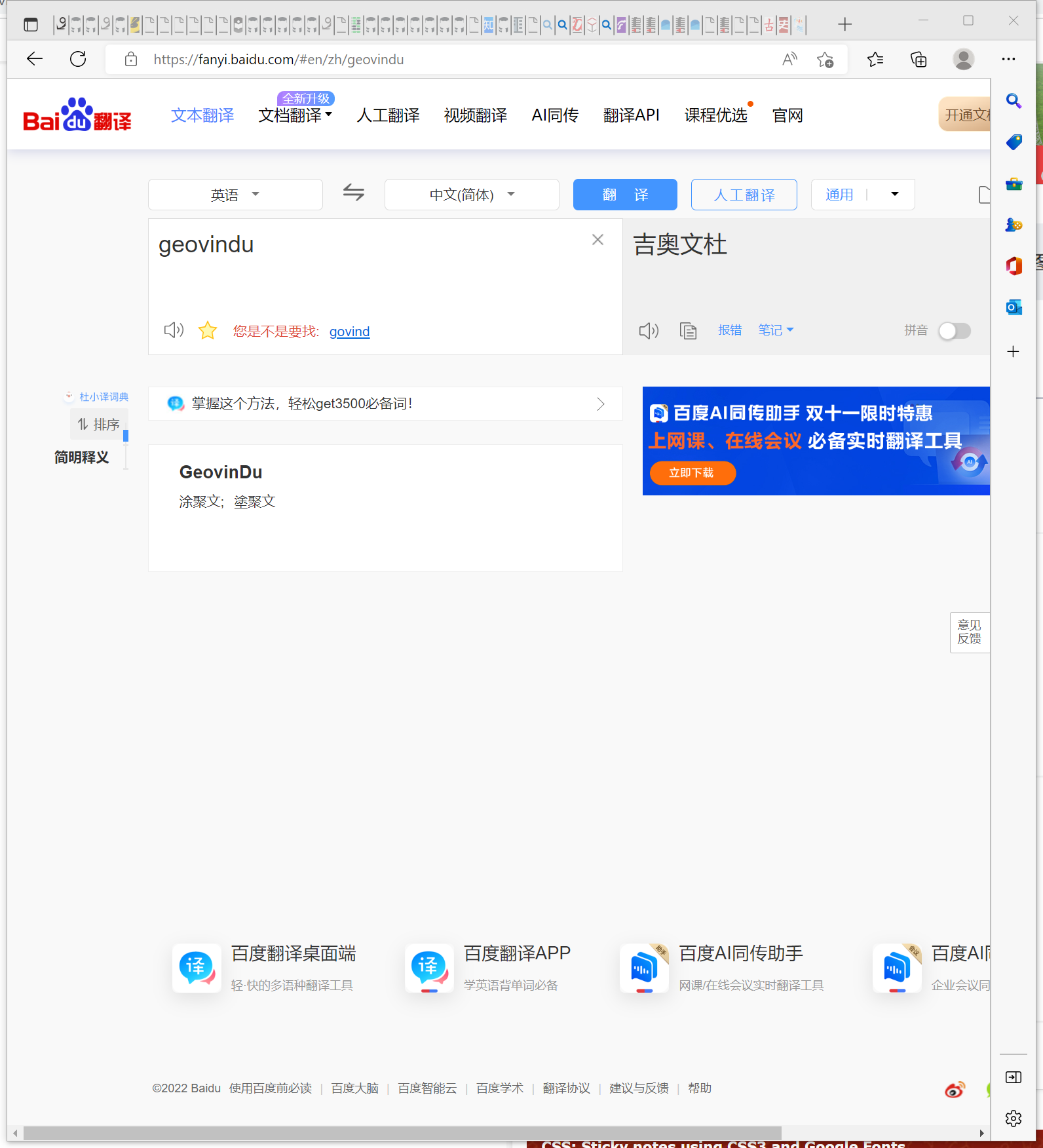
Task: Click the Baidu Translate logo
Action: (77, 115)
